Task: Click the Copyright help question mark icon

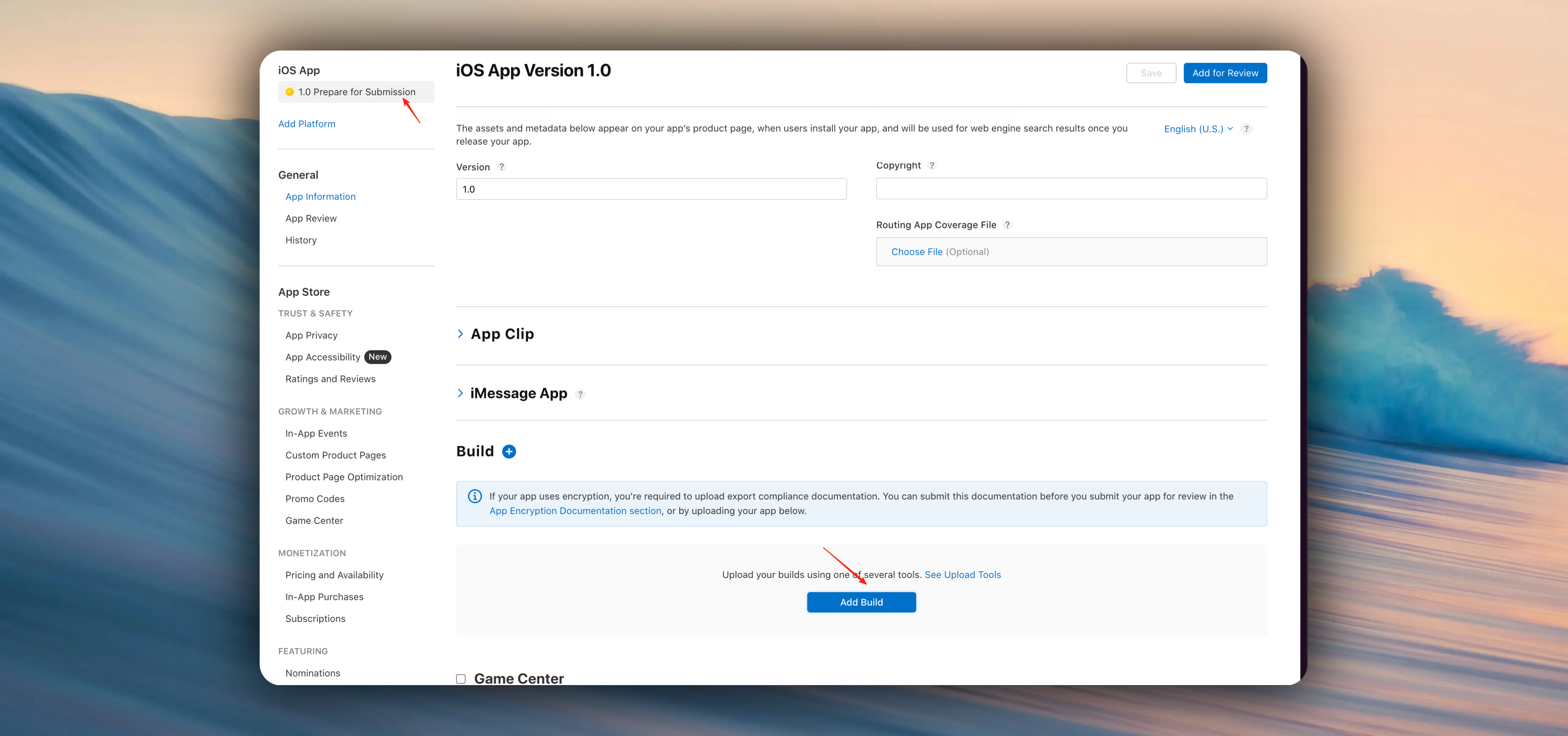Action: pyautogui.click(x=931, y=166)
